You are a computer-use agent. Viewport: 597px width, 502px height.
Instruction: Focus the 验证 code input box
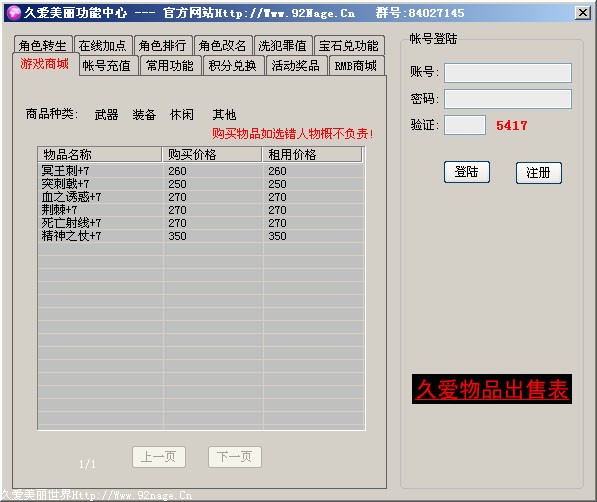465,125
